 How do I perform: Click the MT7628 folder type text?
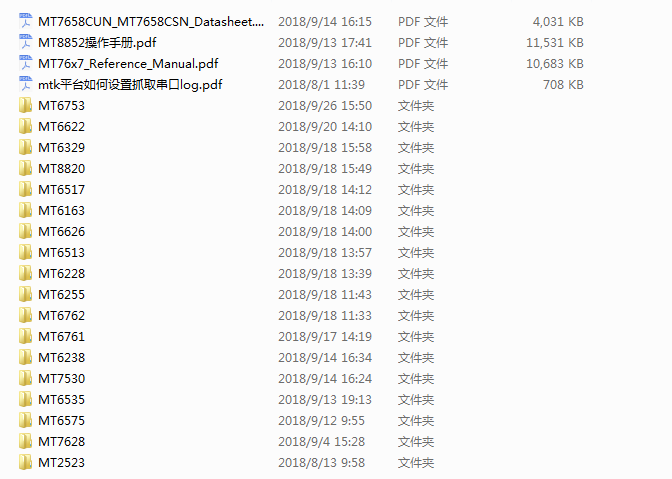(416, 441)
